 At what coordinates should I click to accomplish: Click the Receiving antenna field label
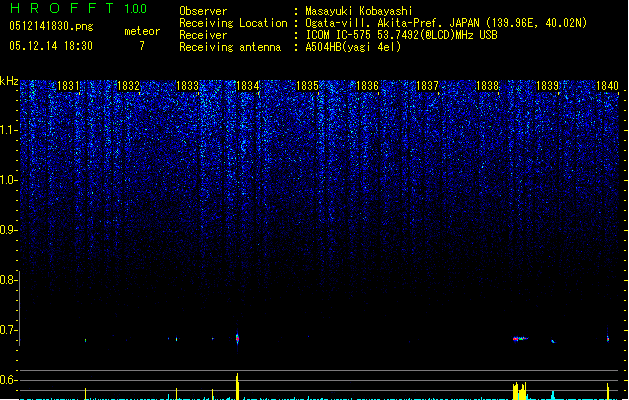click(x=230, y=47)
